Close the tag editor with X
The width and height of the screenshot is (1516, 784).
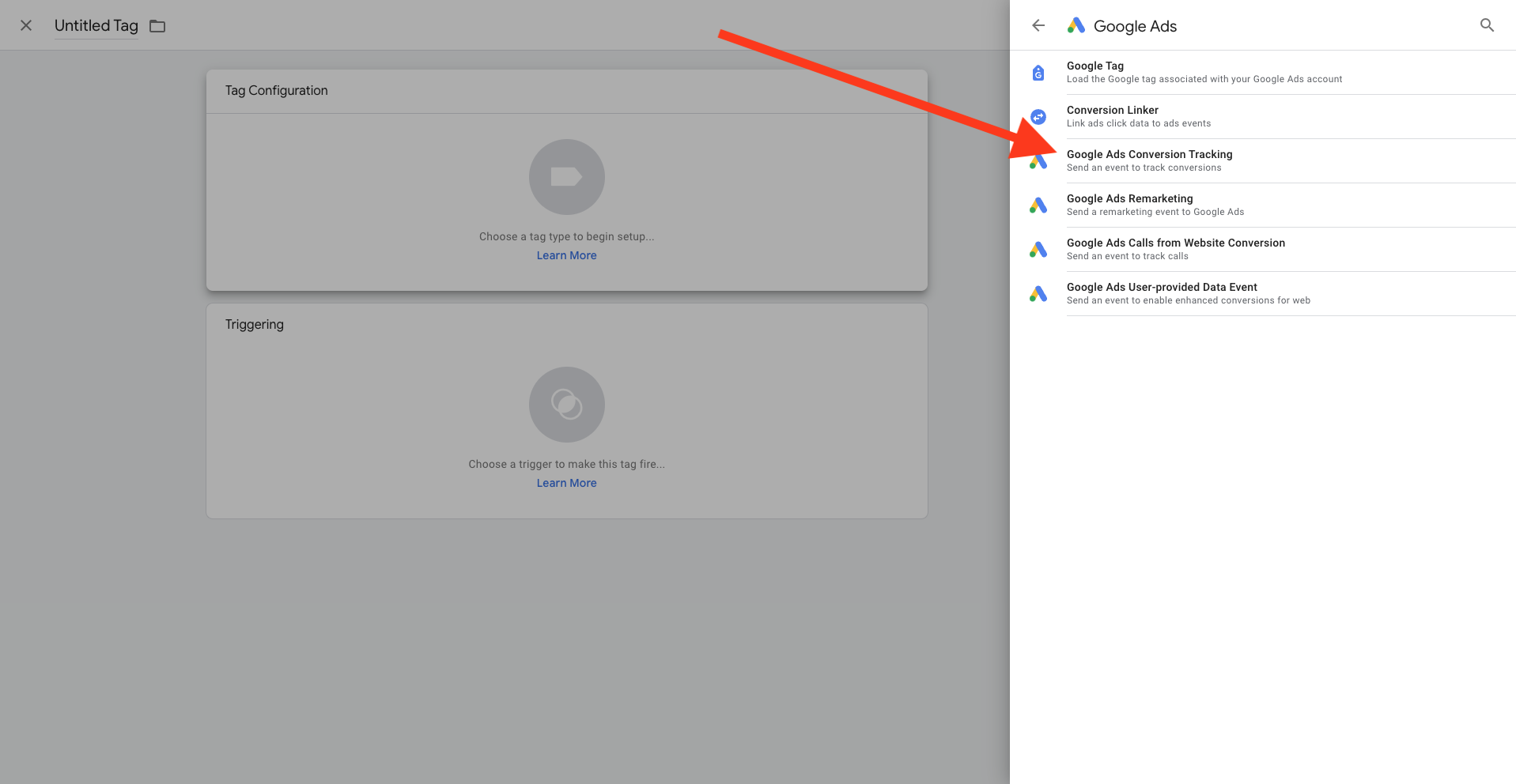[x=26, y=25]
